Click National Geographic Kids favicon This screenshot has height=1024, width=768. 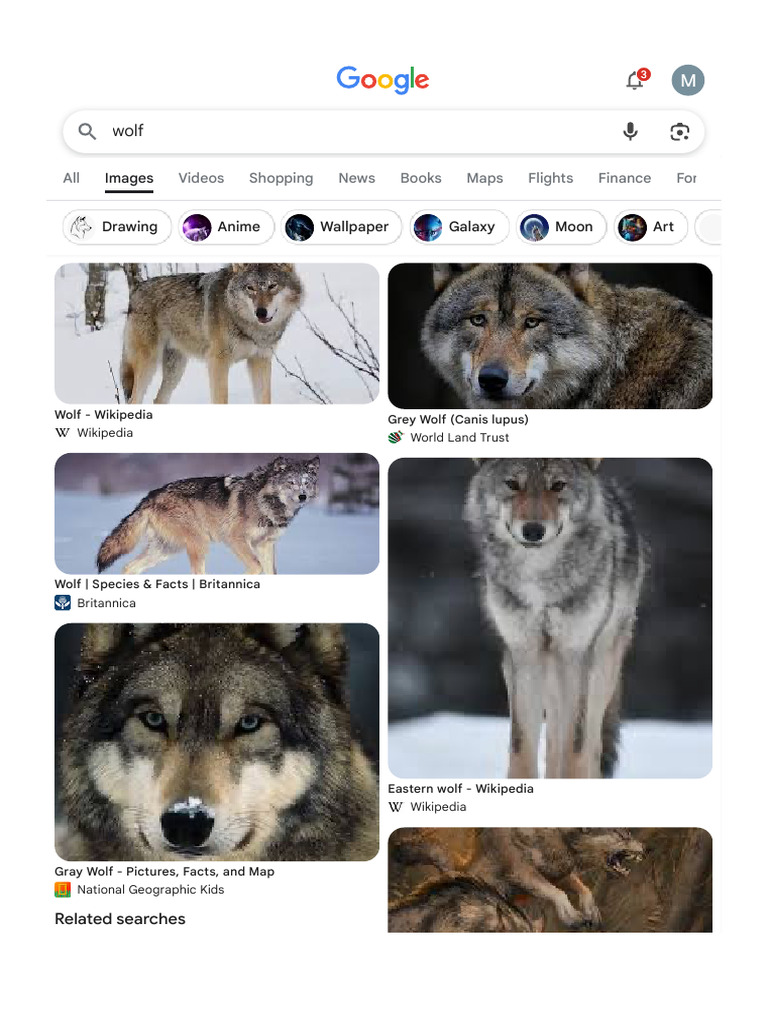click(x=63, y=889)
